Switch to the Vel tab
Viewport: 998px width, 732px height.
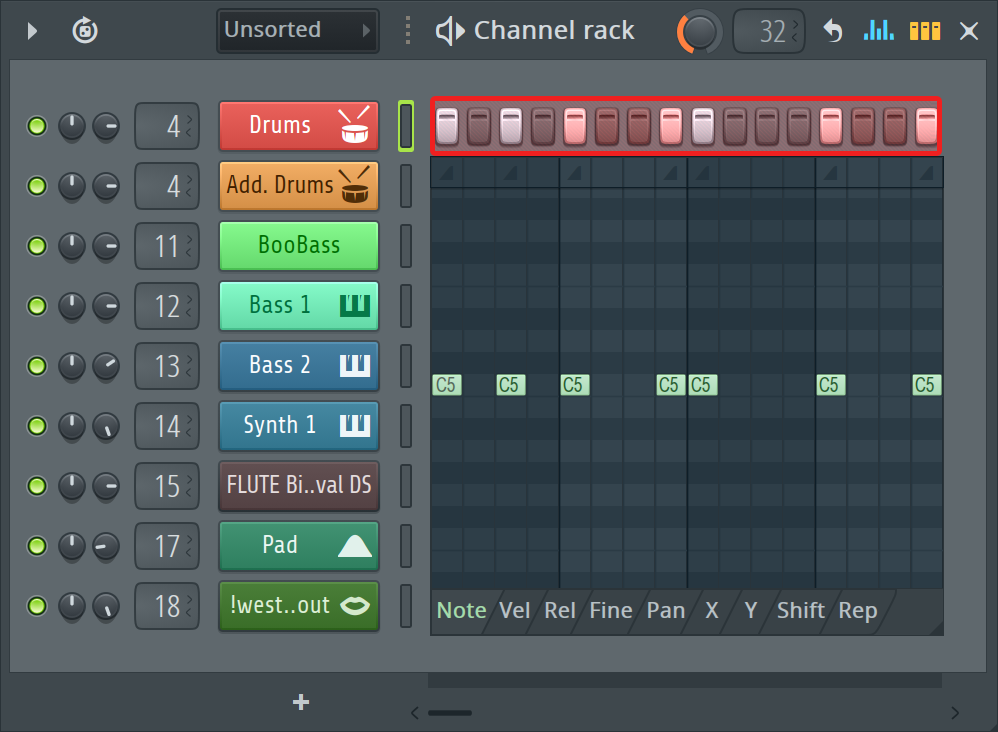tap(514, 610)
